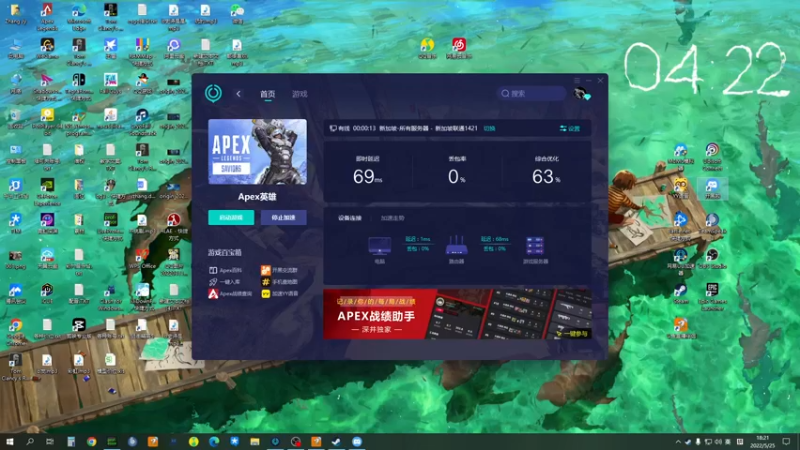Open the Google Chrome desktop shortcut
800x450 pixels.
point(15,333)
